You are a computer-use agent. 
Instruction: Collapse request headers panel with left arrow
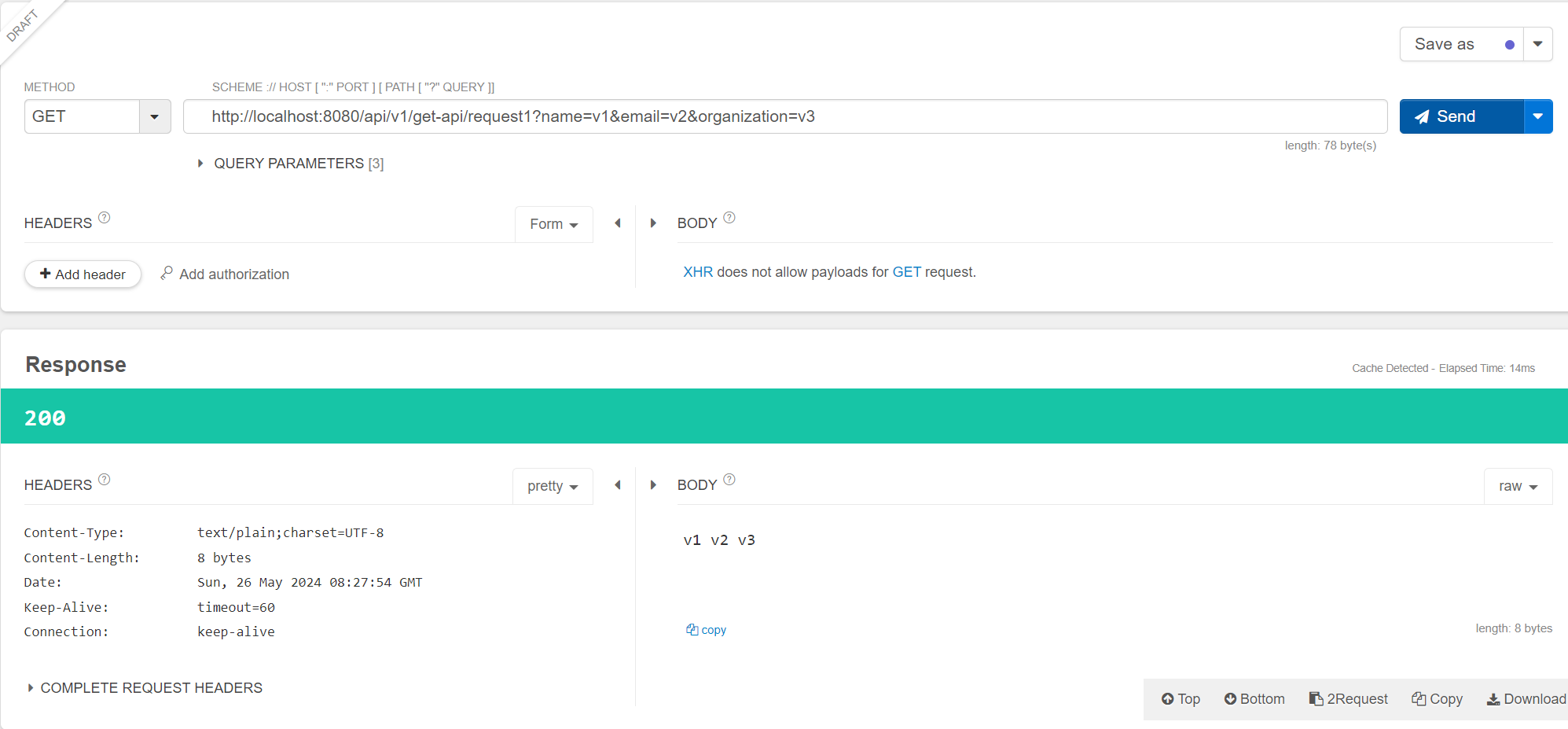tap(618, 223)
